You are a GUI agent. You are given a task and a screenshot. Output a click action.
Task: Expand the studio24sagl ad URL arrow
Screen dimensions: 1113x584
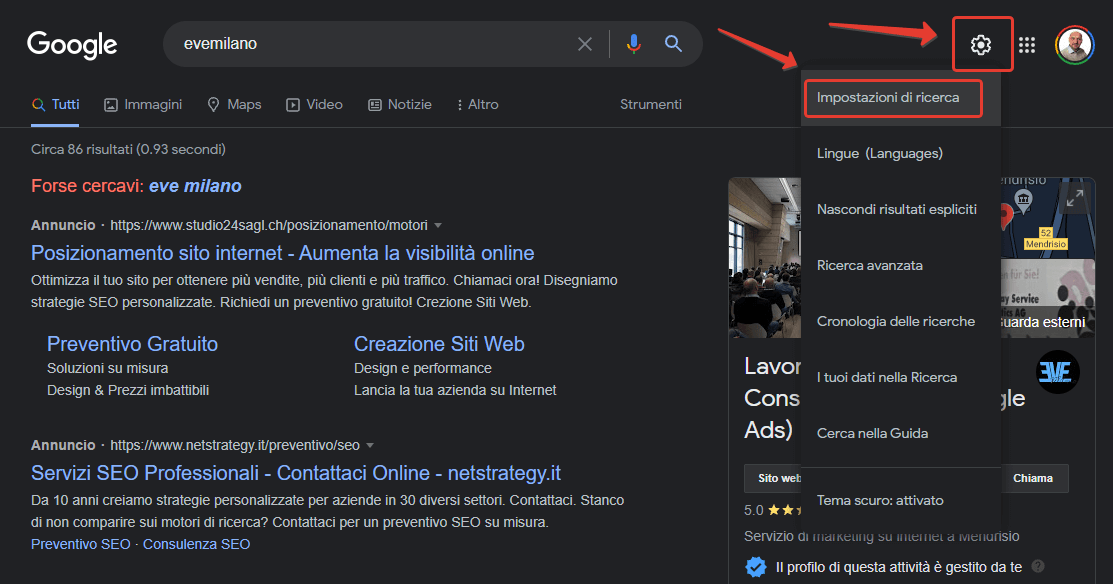[438, 226]
